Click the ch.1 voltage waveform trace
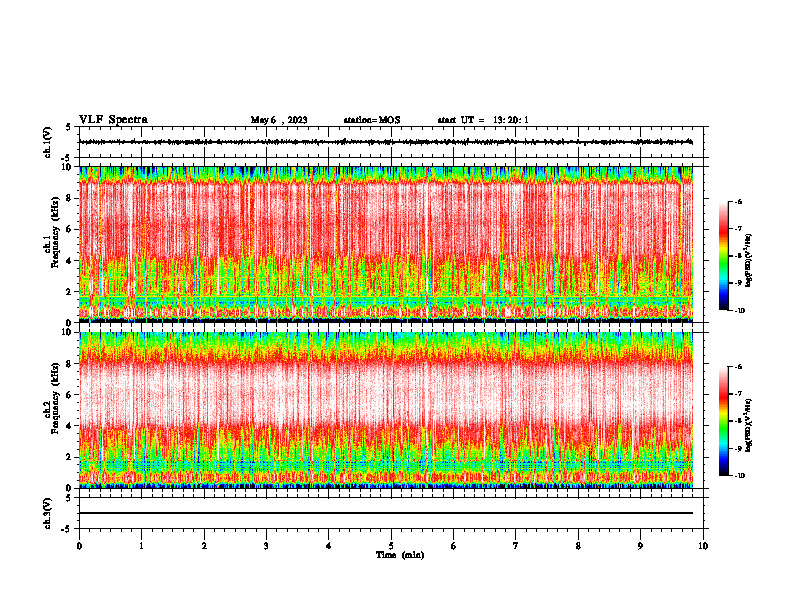The image size is (792, 612). pyautogui.click(x=386, y=142)
